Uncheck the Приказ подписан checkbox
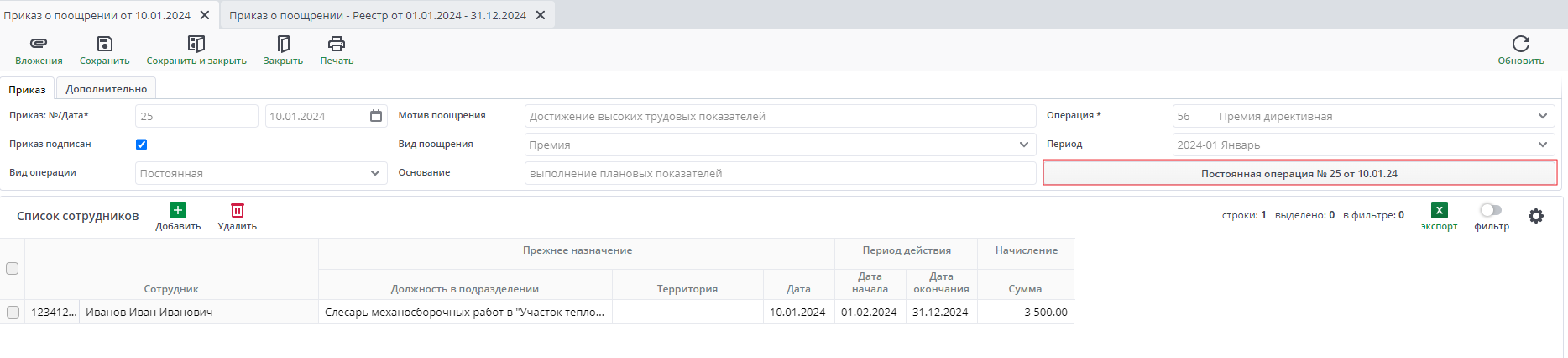This screenshot has height=358, width=1568. pyautogui.click(x=142, y=145)
